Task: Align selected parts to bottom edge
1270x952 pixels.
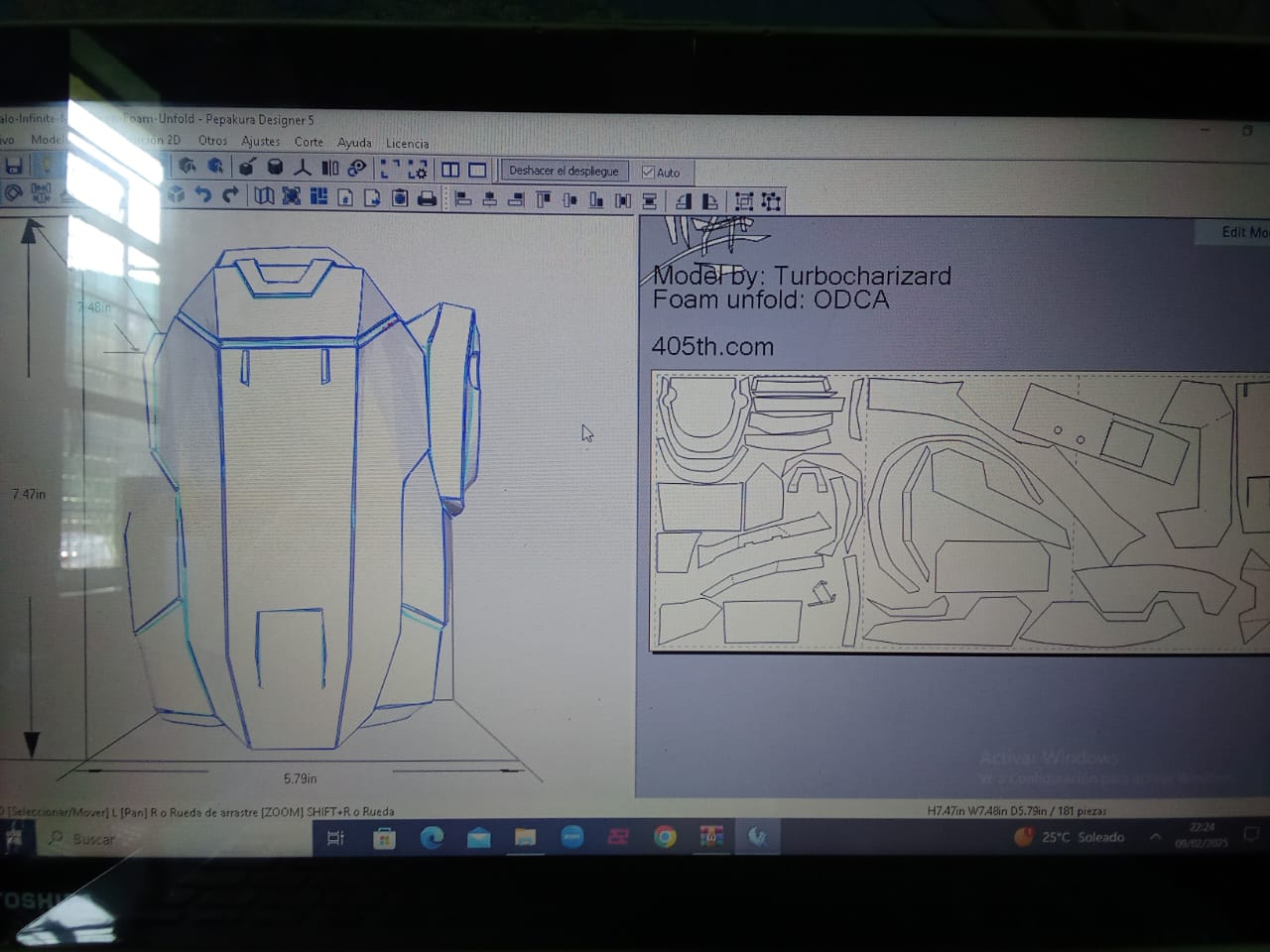Action: [596, 200]
